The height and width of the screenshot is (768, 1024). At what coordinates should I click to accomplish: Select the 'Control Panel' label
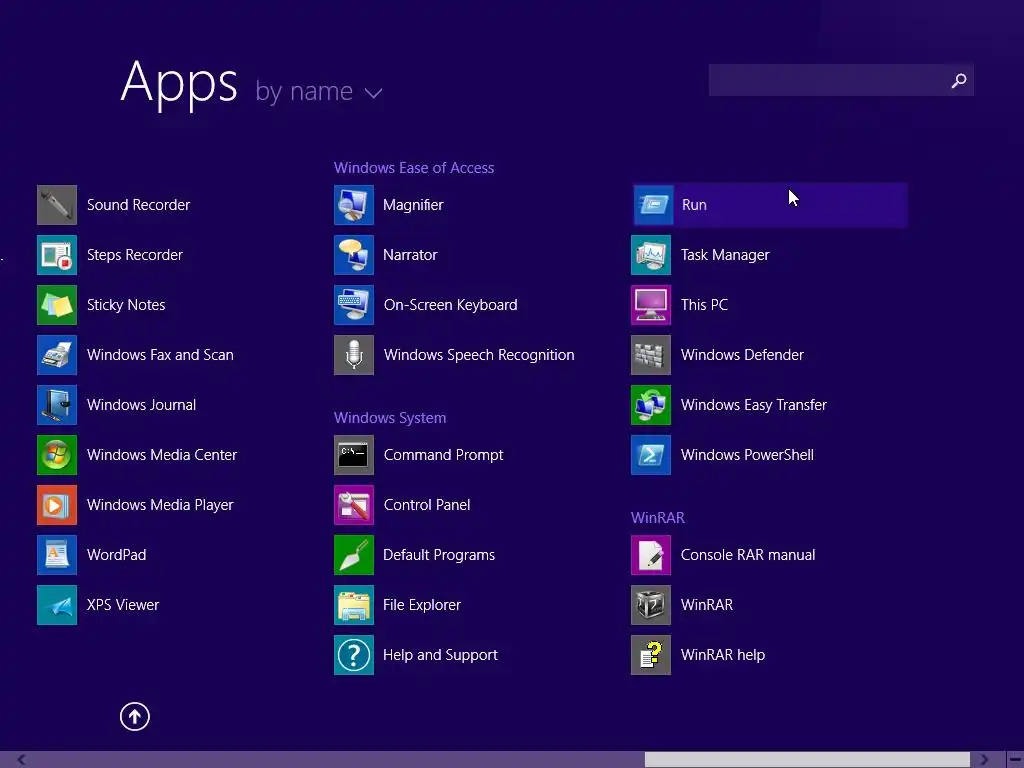(427, 505)
